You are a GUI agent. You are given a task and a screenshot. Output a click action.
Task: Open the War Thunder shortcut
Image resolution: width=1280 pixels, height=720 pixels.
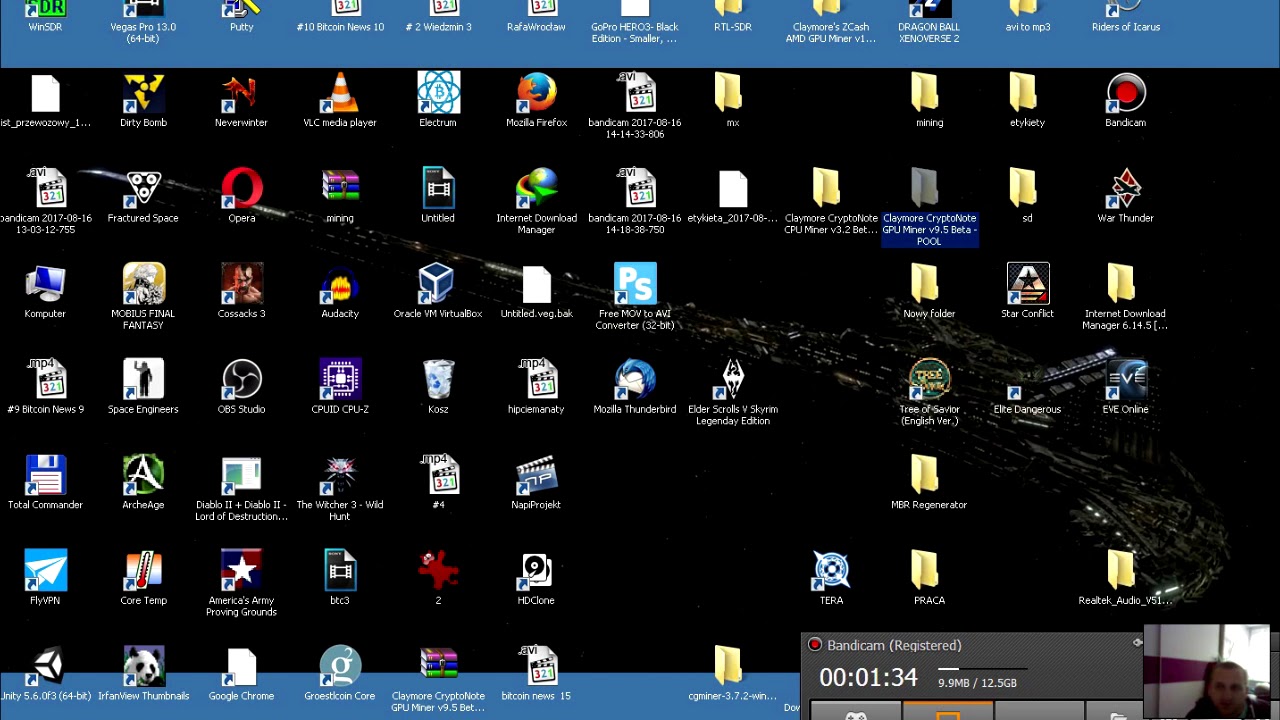[1125, 190]
